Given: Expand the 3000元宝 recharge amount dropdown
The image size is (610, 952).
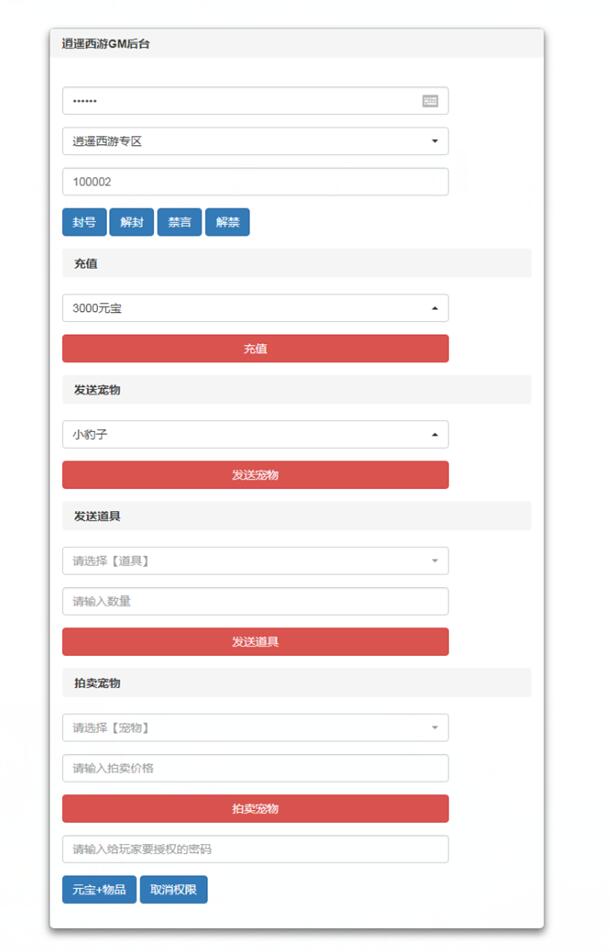Looking at the screenshot, I should [x=255, y=308].
